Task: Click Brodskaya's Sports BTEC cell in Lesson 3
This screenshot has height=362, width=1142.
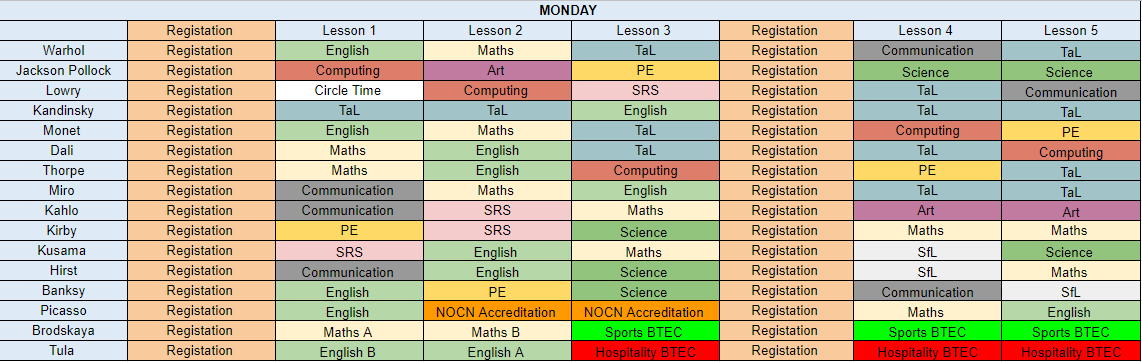Action: [x=645, y=331]
